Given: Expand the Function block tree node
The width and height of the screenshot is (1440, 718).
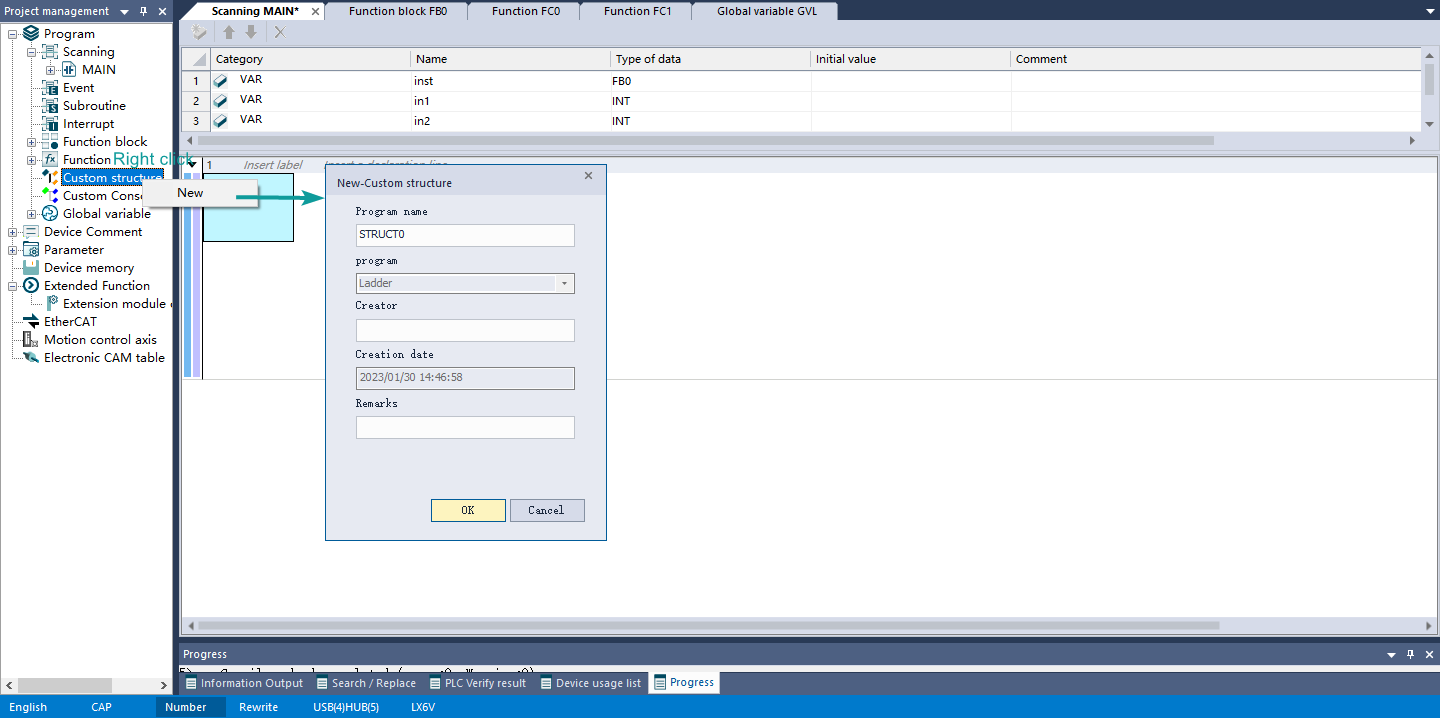Looking at the screenshot, I should (32, 142).
